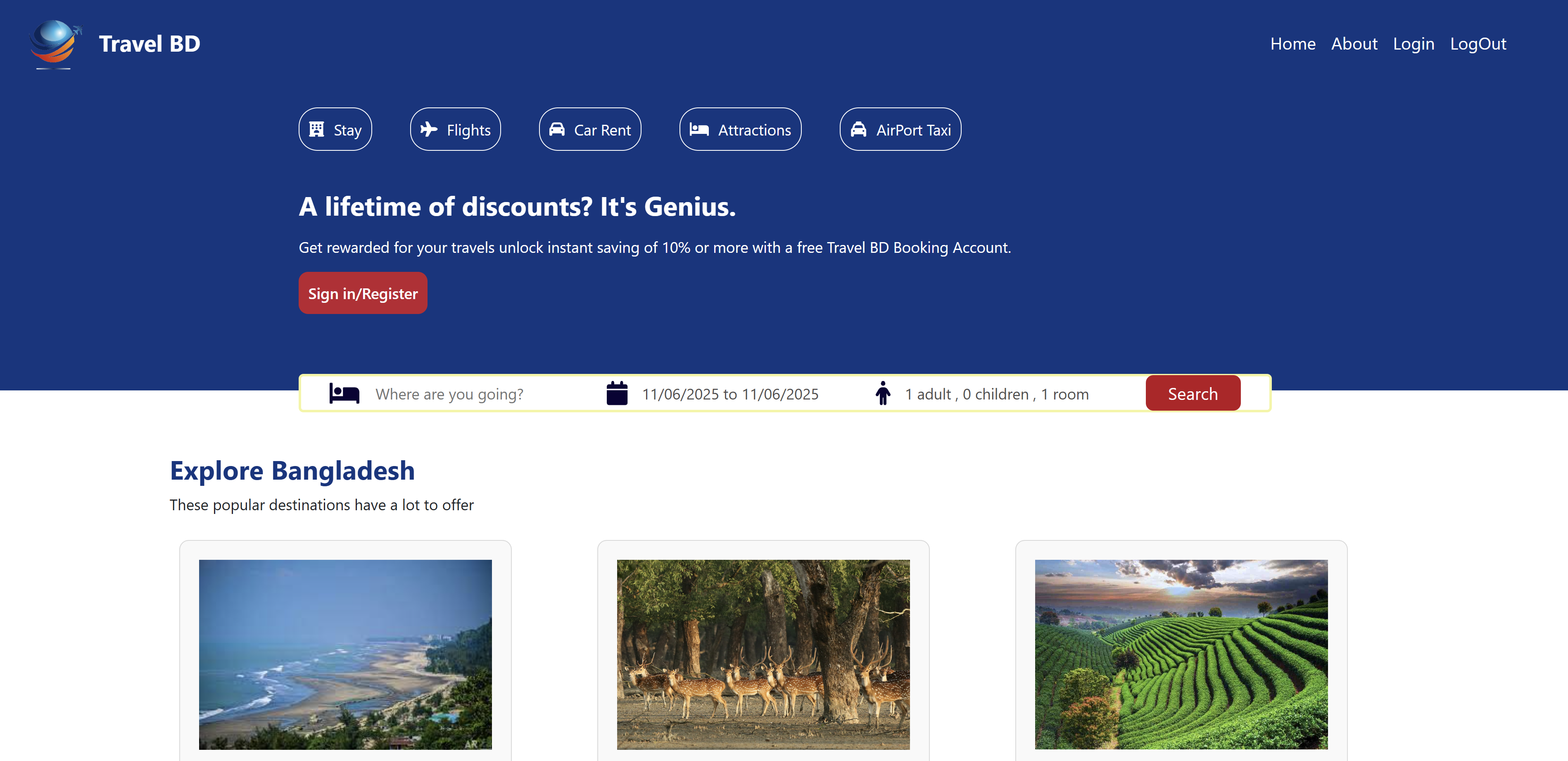Click LogOut in the top navigation
Screen dimensions: 1568x761
coord(1479,43)
